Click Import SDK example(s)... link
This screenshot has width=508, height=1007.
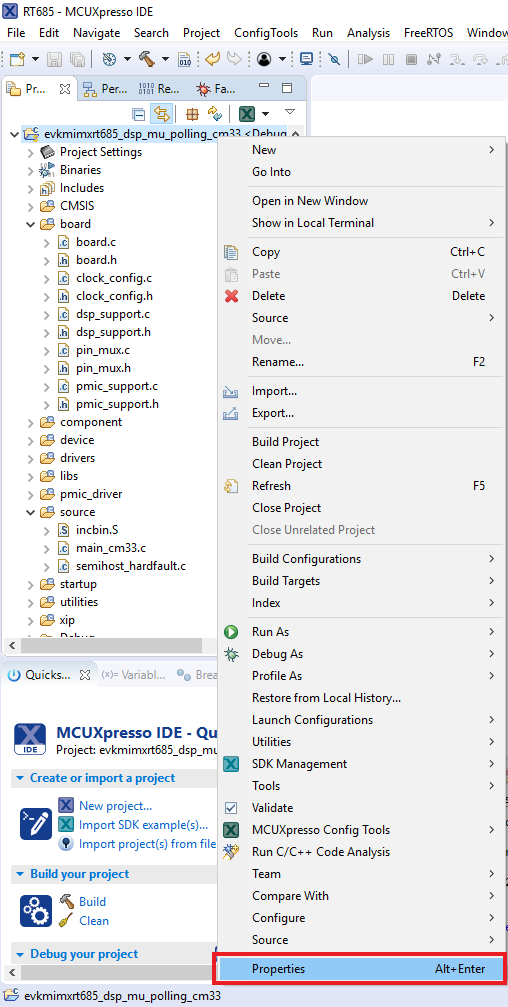click(143, 825)
